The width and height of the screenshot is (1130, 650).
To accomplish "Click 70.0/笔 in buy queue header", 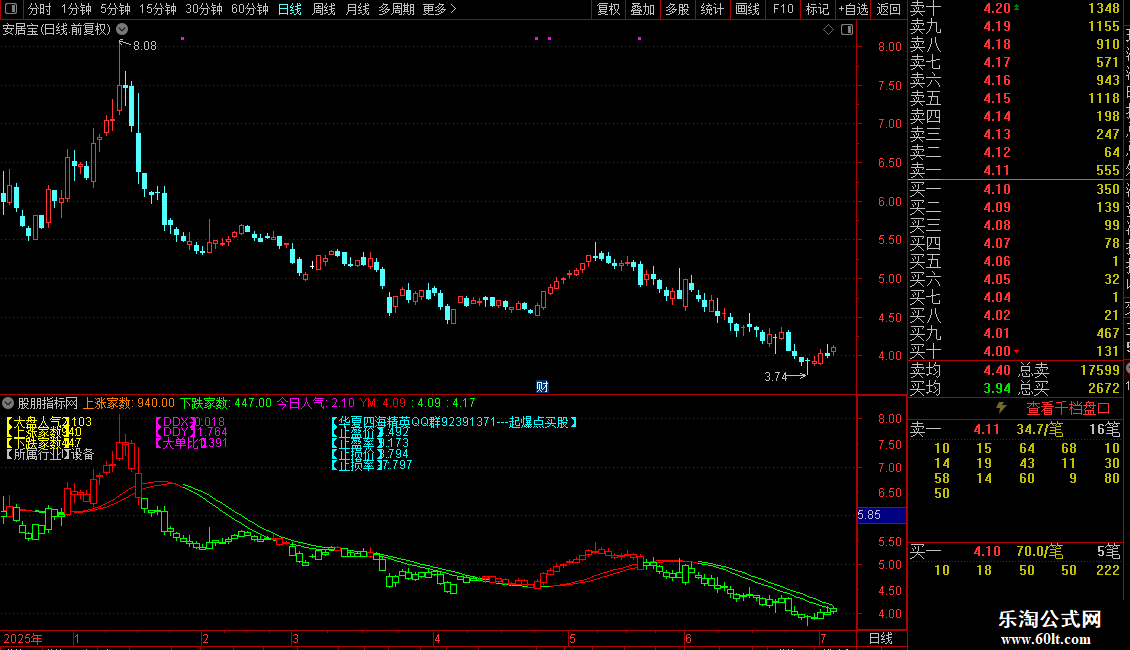I will point(1039,551).
